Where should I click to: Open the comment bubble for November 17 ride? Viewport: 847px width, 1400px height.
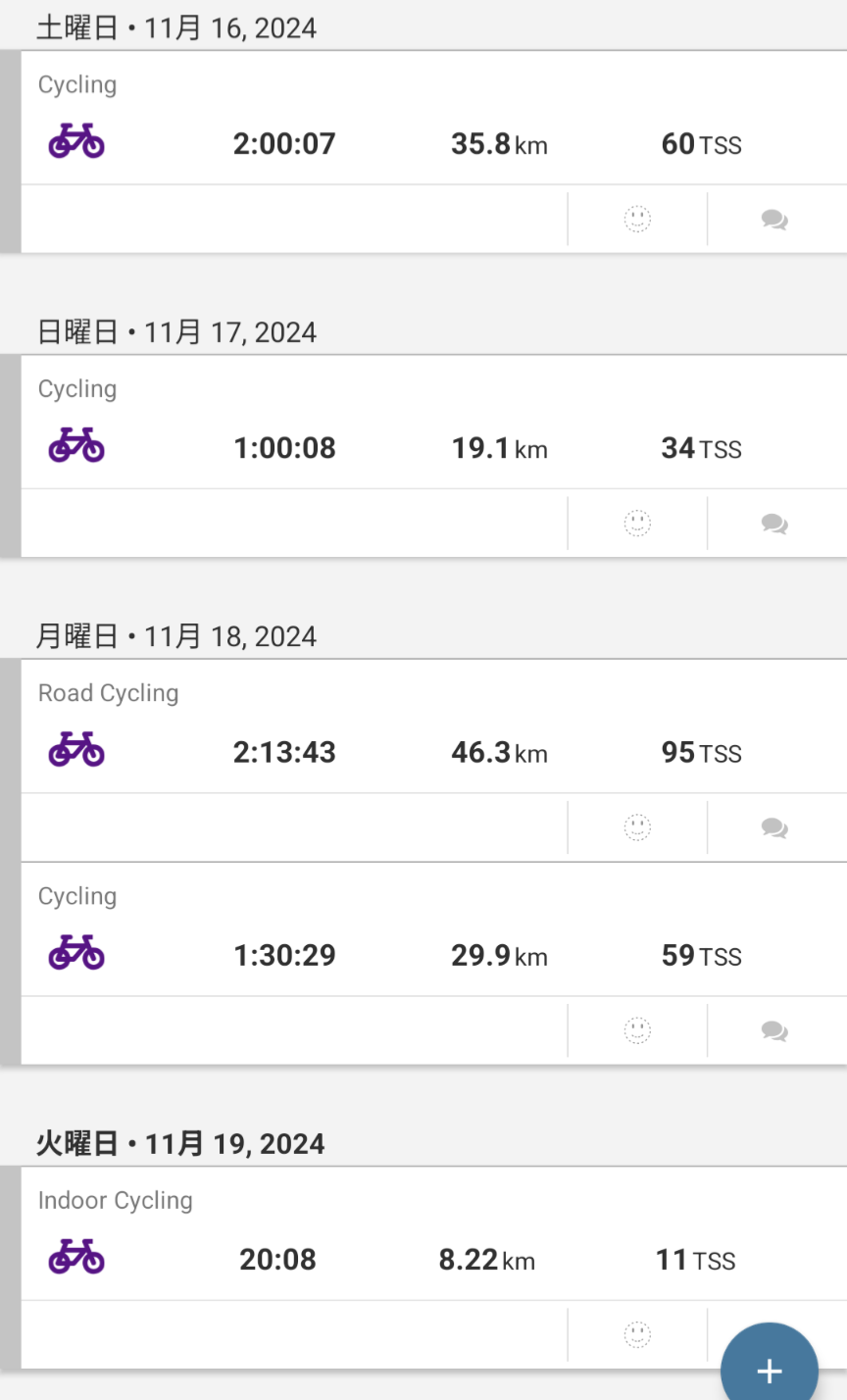tap(774, 524)
